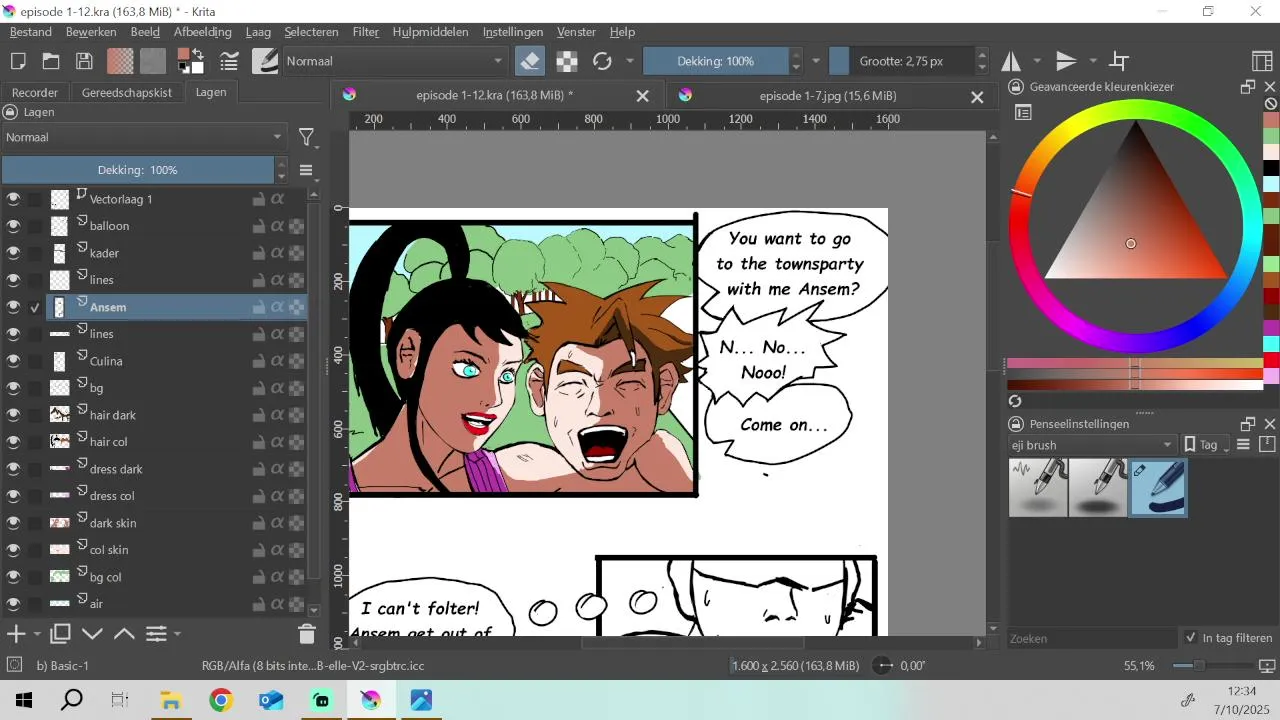Viewport: 1280px width, 720px height.
Task: Expand the add-layer type dropdown arrow
Action: pos(37,634)
